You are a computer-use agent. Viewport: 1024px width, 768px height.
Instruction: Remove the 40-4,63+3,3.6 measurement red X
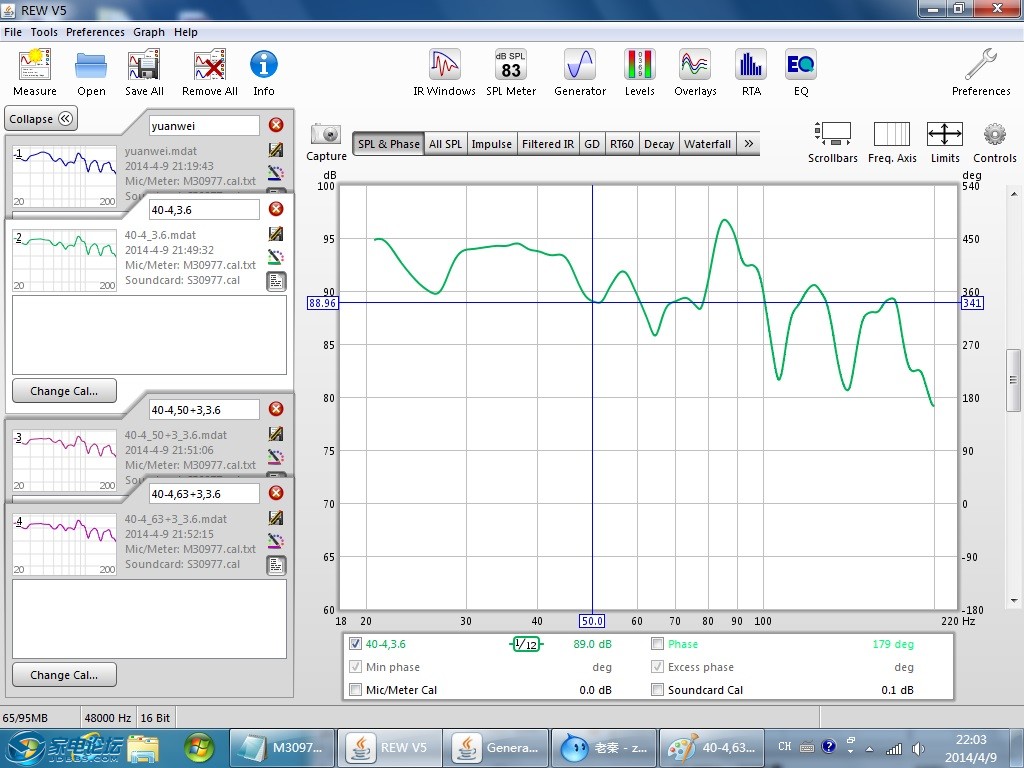tap(276, 493)
